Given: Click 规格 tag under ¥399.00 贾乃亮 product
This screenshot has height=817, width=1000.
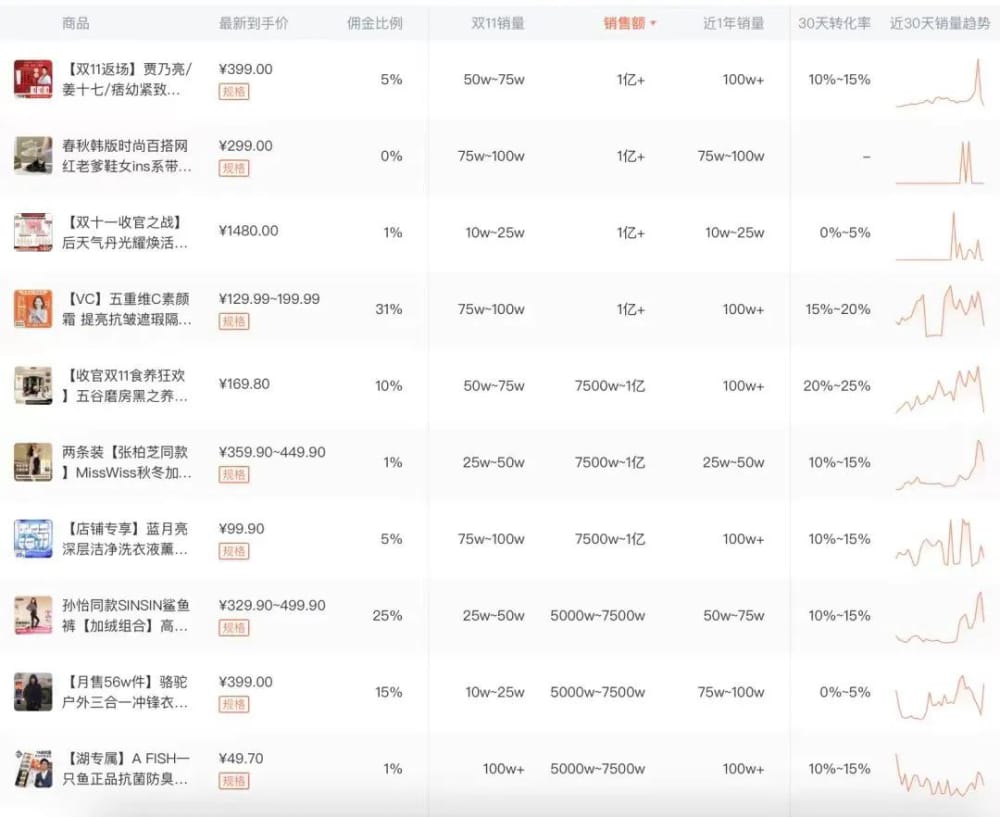Looking at the screenshot, I should tap(234, 92).
